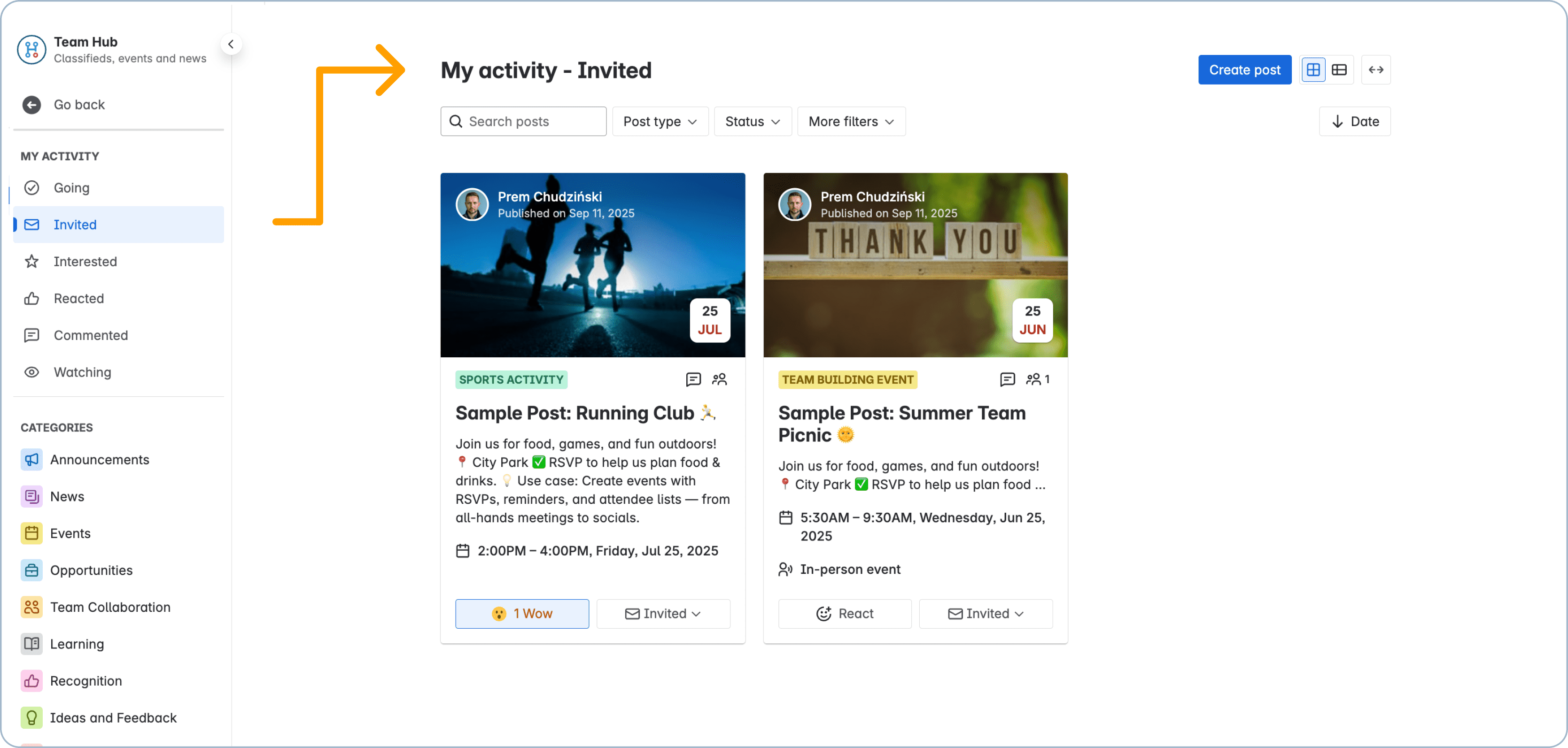Open the Post type filter dropdown
The image size is (1568, 748).
point(660,121)
